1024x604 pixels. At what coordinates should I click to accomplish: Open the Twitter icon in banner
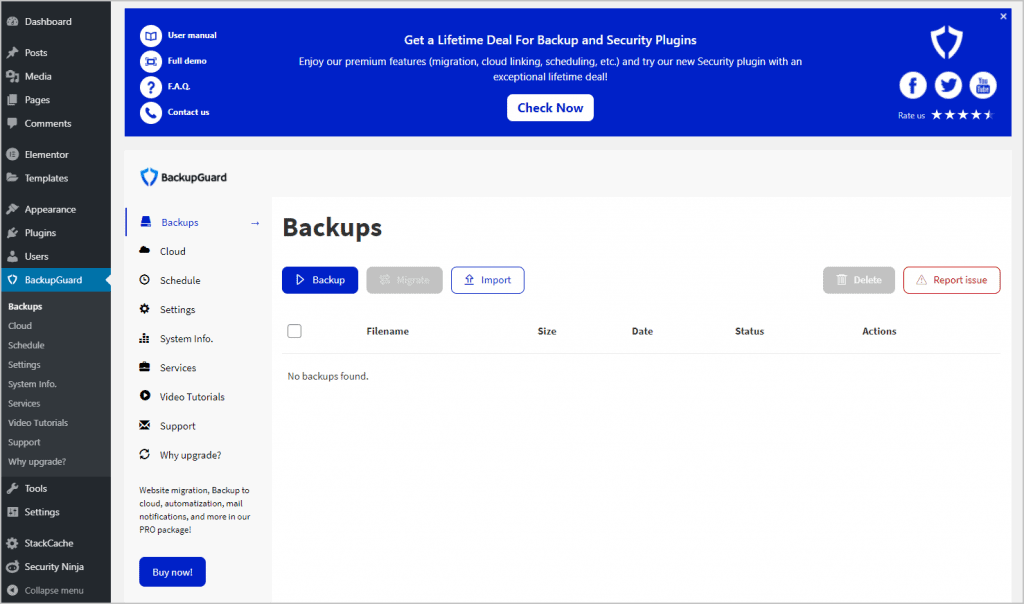click(x=948, y=86)
